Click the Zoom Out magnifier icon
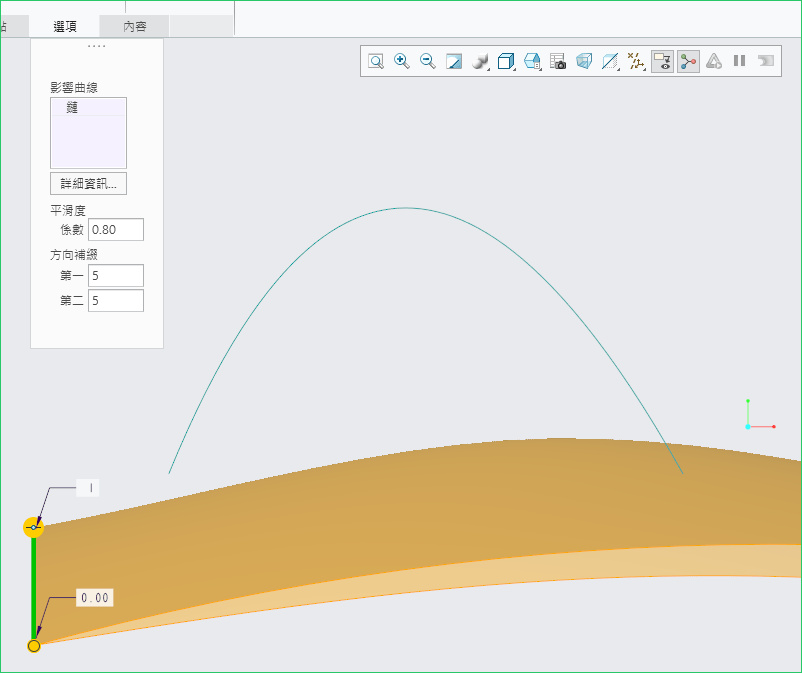The image size is (802, 673). (428, 61)
